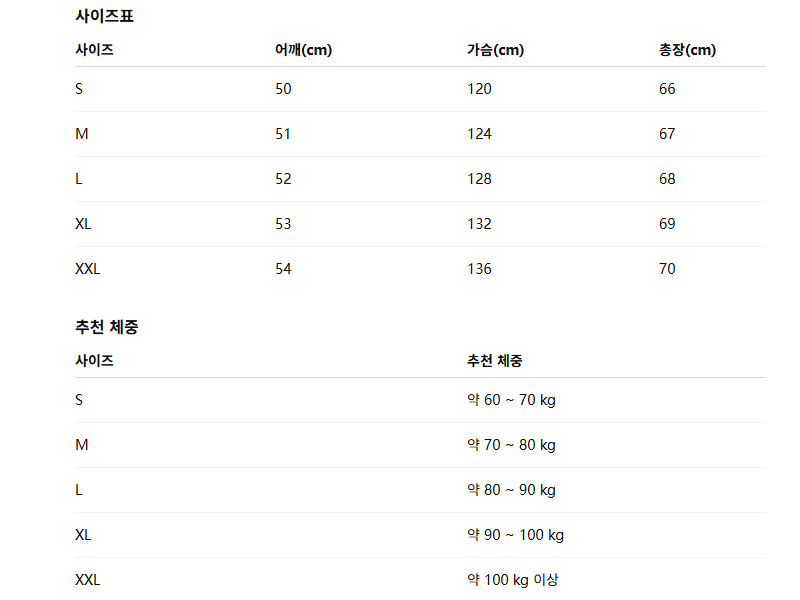The width and height of the screenshot is (800, 600).
Task: Select the 총장(cm) column header
Action: coord(687,50)
